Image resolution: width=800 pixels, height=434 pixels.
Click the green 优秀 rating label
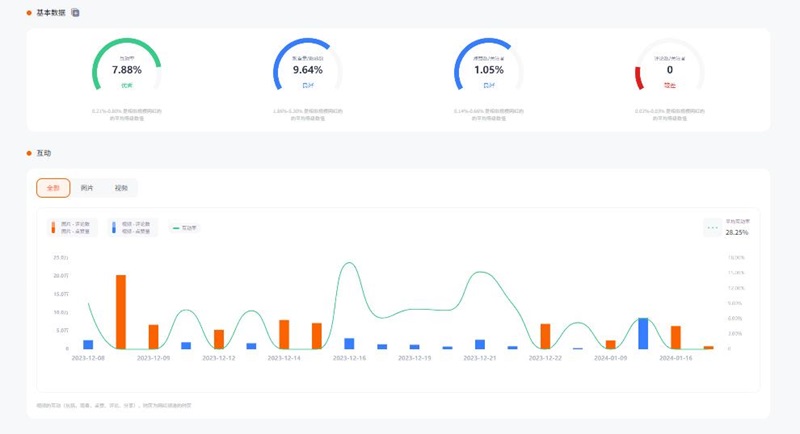pos(126,86)
